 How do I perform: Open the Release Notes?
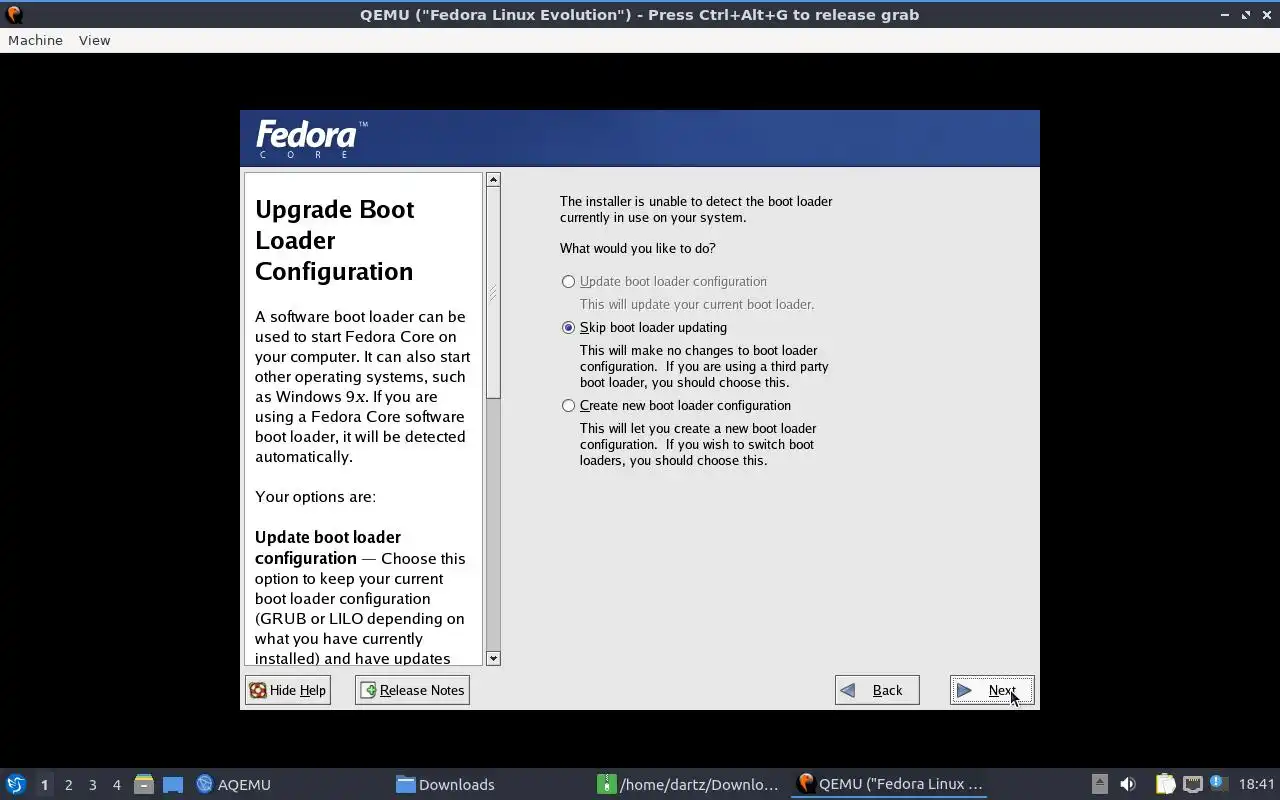pos(412,690)
